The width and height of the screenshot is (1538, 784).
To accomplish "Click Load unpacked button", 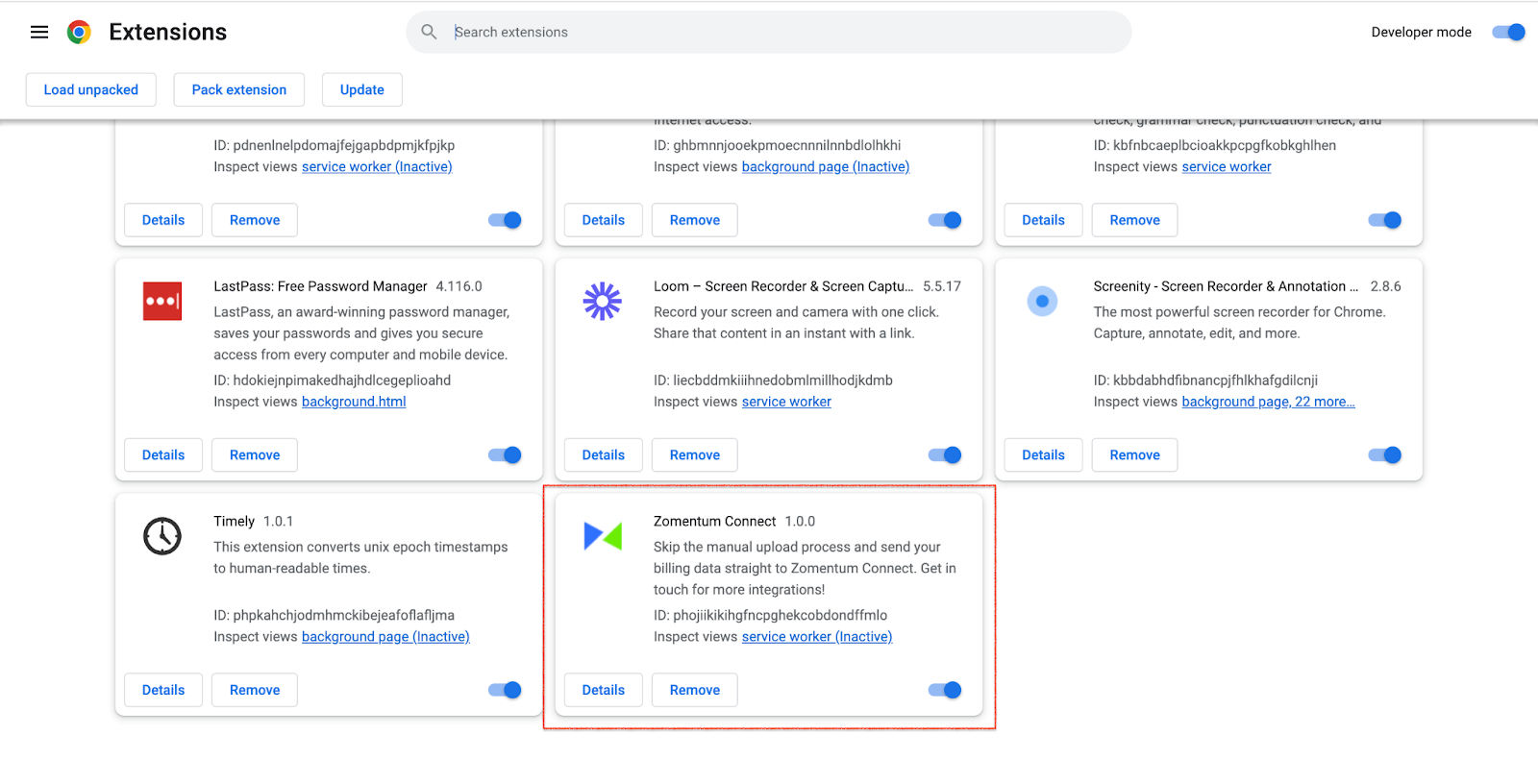I will tap(91, 89).
